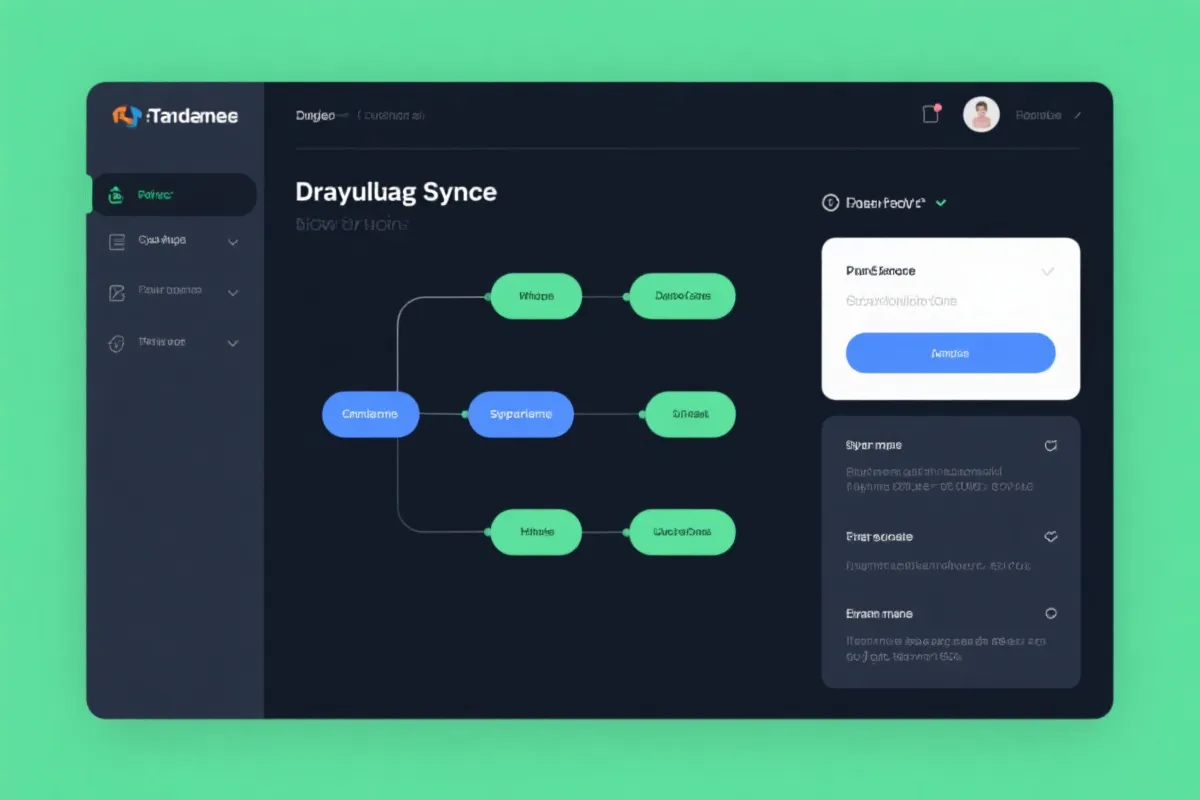This screenshot has width=1200, height=800.
Task: Select the highlighted first sidebar menu item
Action: coord(175,195)
